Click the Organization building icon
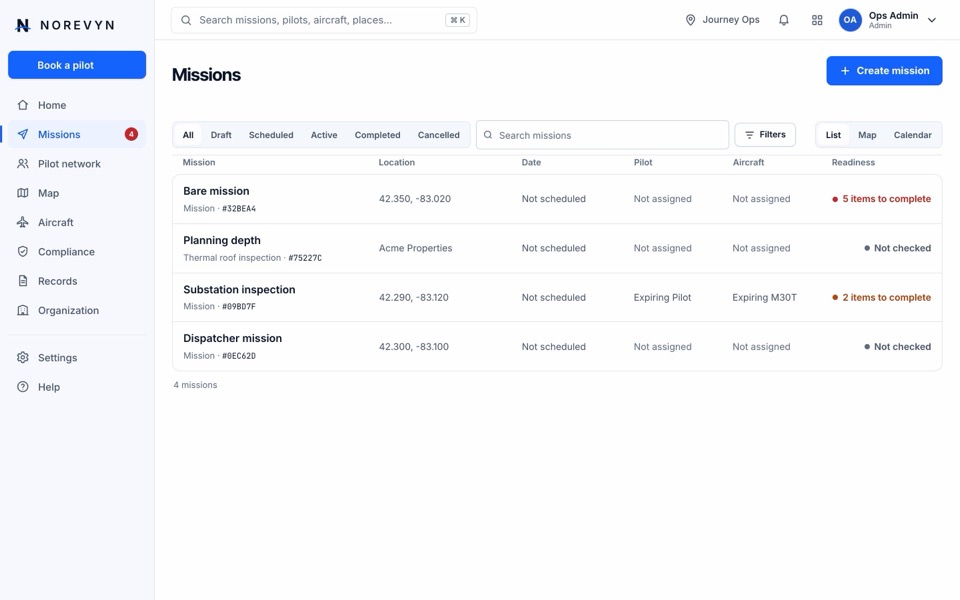 23,310
